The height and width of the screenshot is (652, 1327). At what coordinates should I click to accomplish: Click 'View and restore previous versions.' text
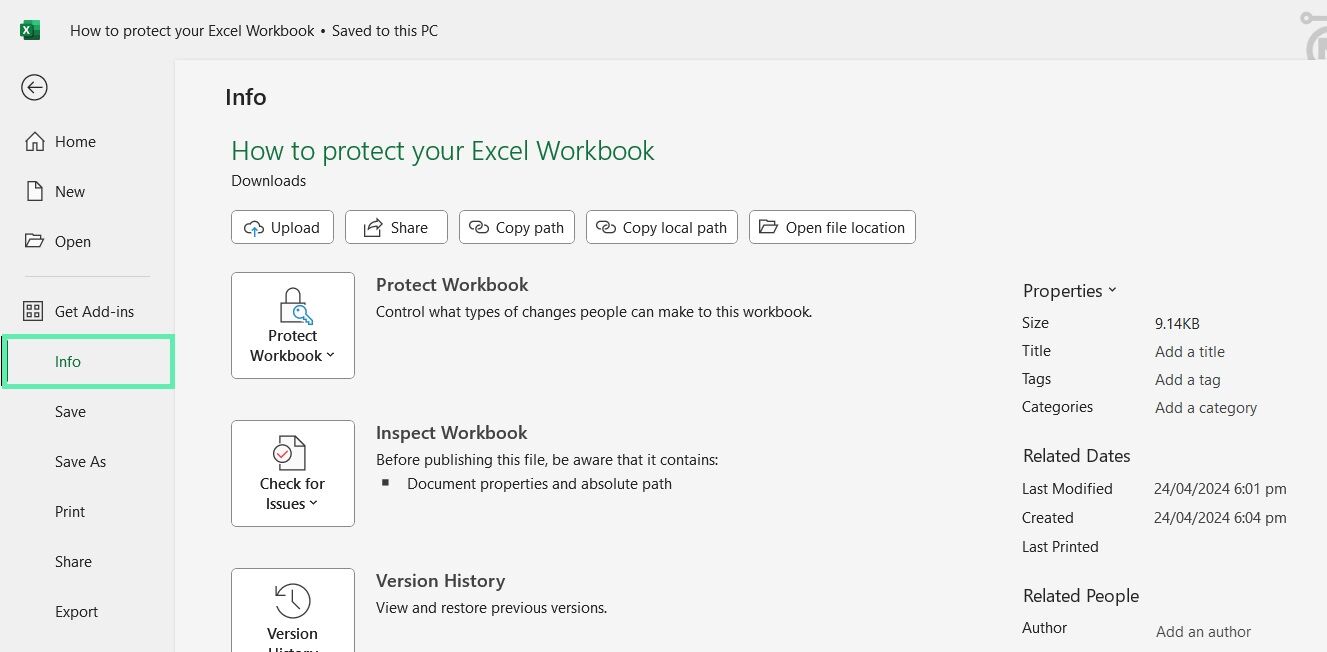coord(491,607)
